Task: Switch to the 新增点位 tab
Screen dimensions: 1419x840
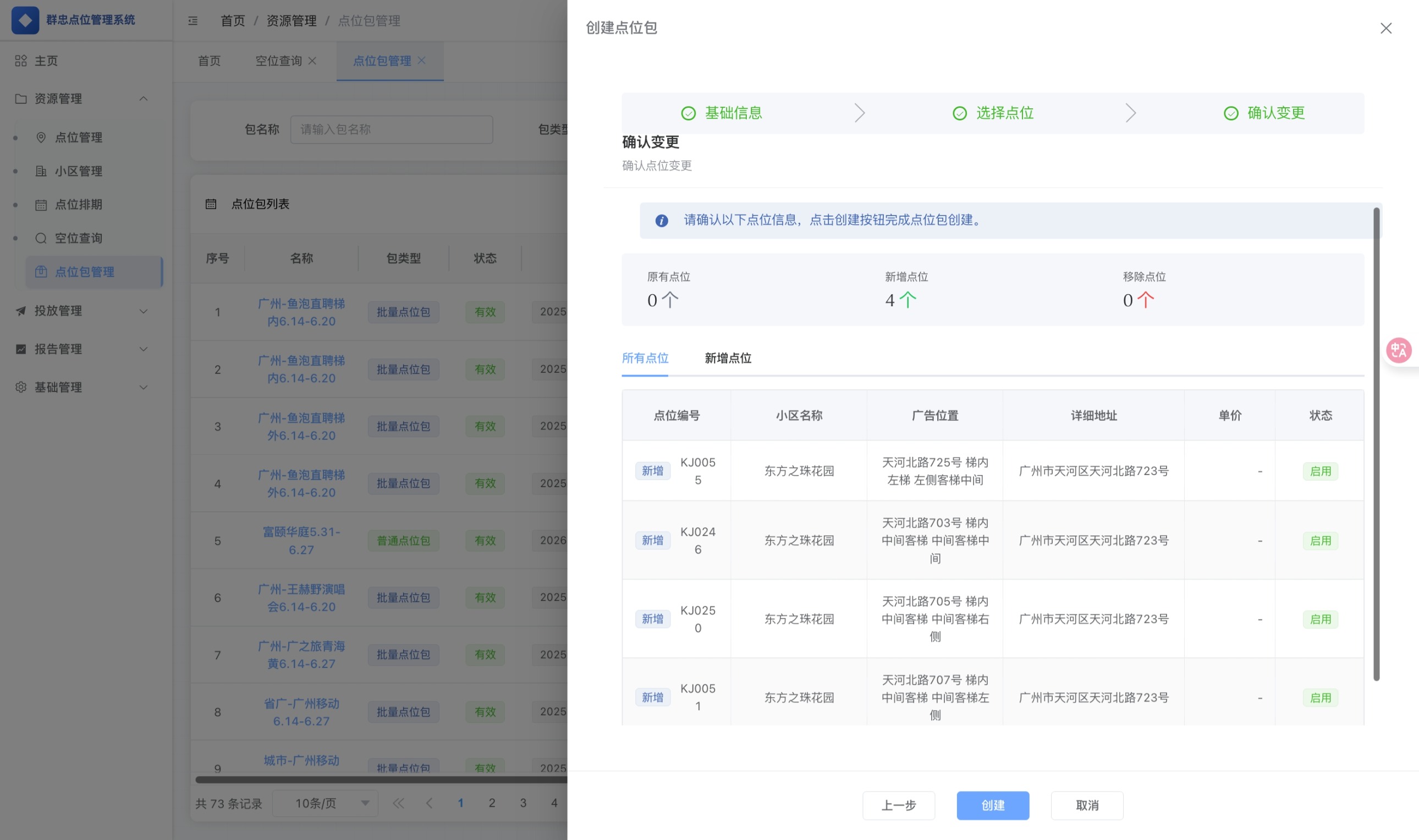Action: [x=728, y=358]
